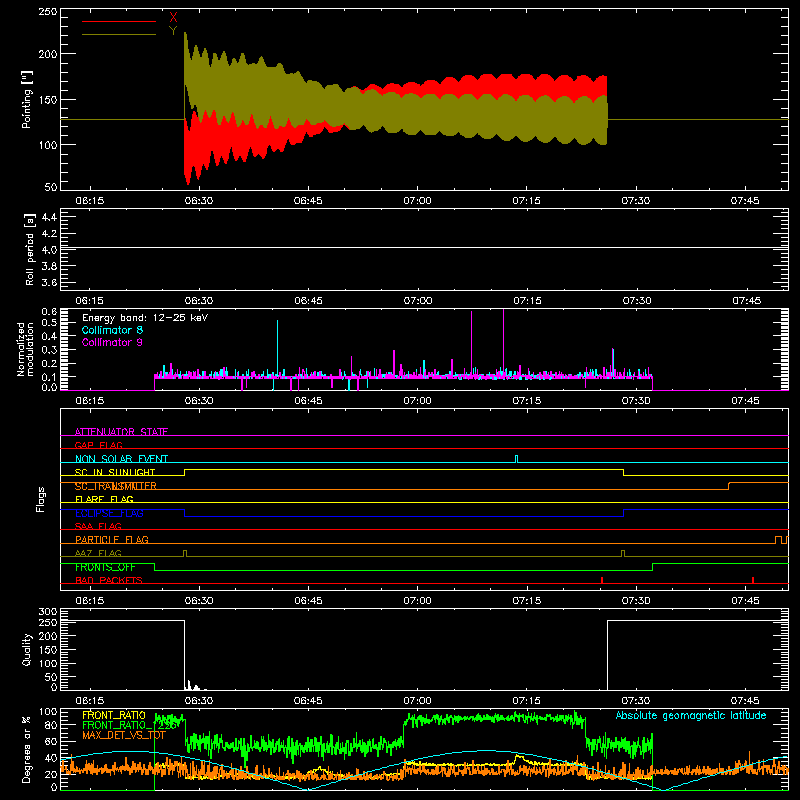Click the ECLIPSE_FLAG label

[x=109, y=513]
